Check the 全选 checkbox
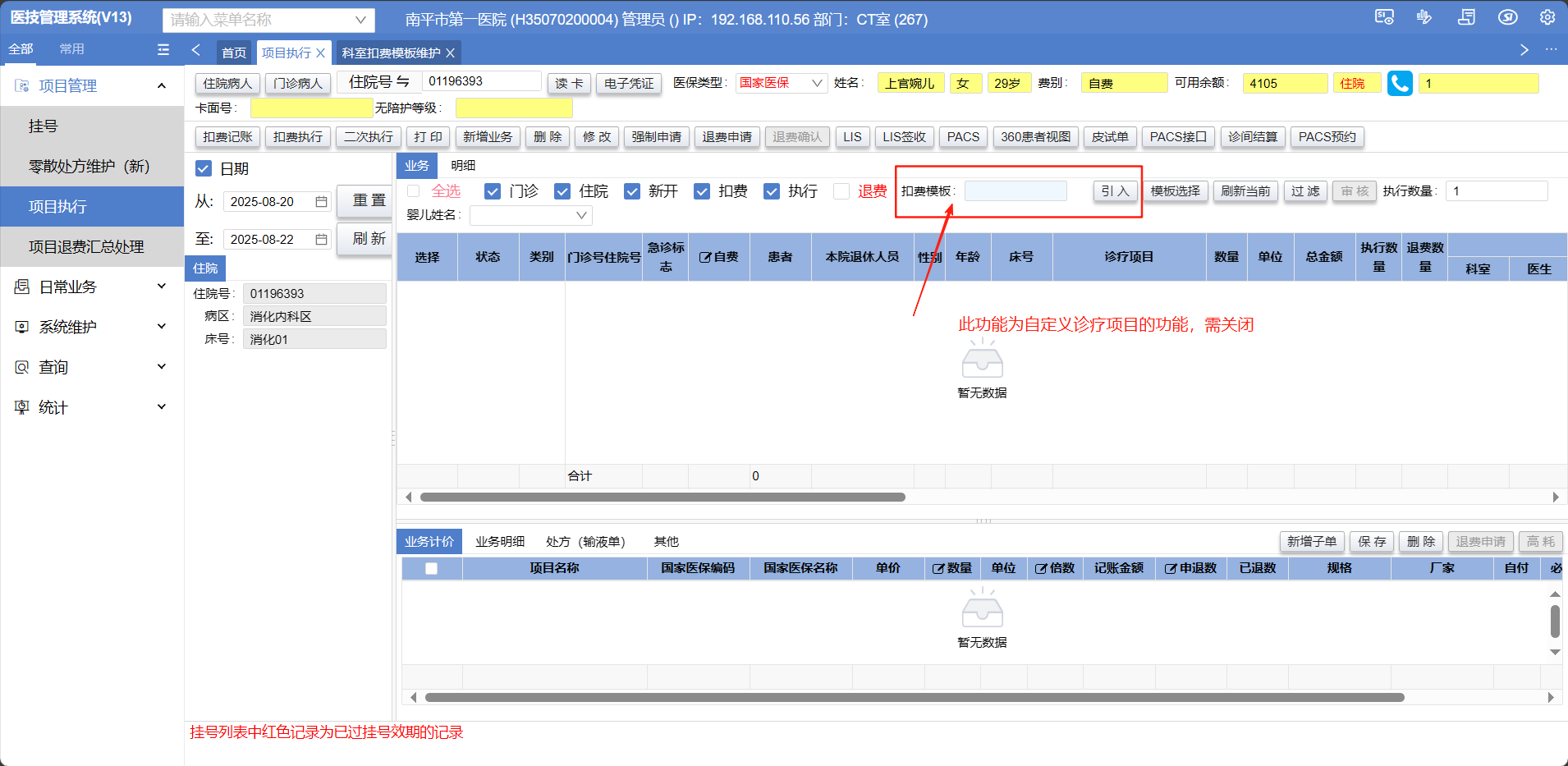1568x766 pixels. pos(414,191)
